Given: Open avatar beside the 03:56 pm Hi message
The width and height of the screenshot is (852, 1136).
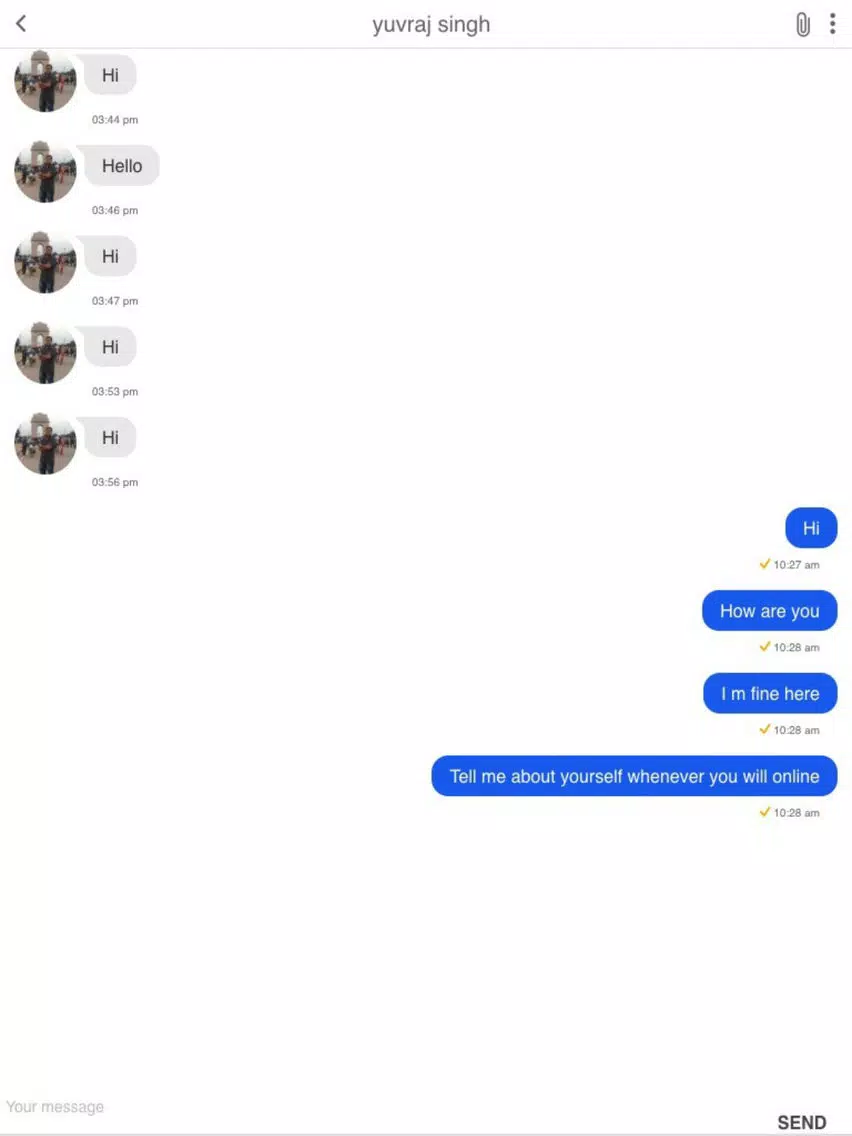Looking at the screenshot, I should click(45, 443).
